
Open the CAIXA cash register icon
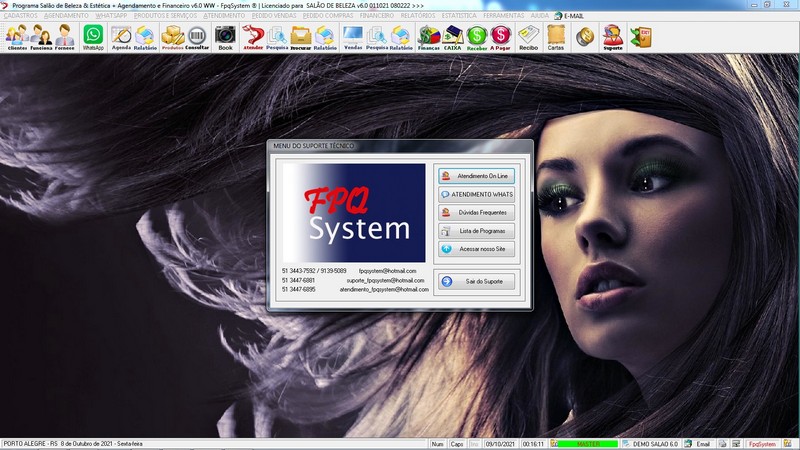coord(453,37)
